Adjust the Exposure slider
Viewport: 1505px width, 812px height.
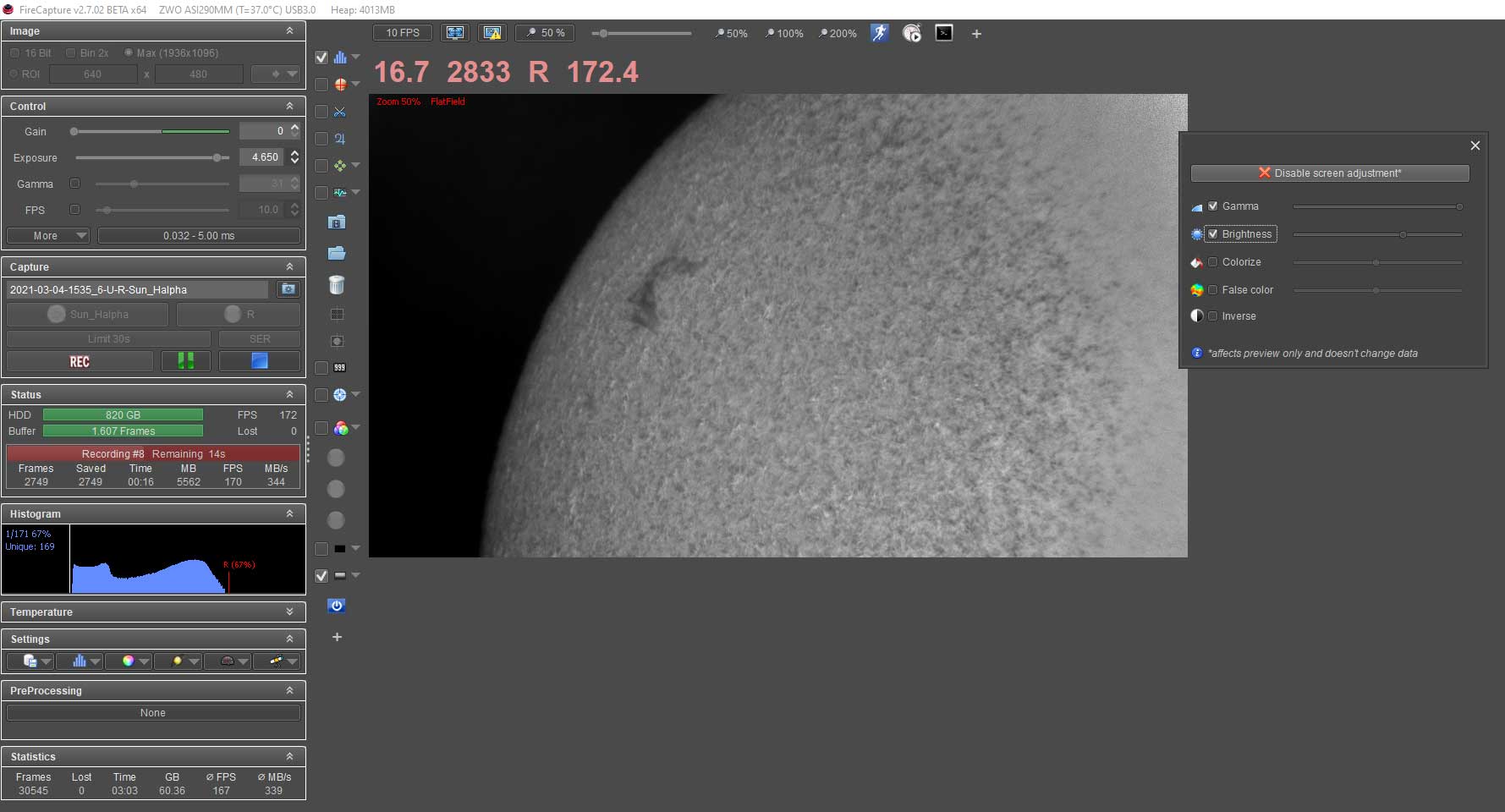(151, 158)
